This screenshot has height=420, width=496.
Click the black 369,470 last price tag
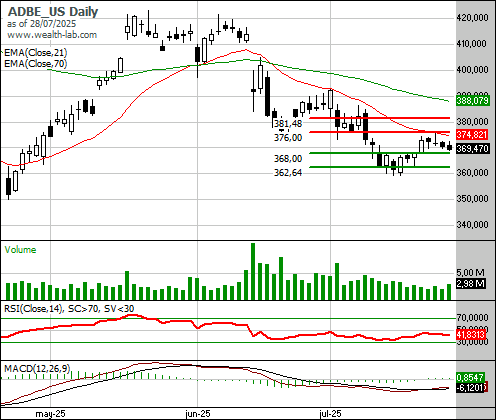point(473,149)
